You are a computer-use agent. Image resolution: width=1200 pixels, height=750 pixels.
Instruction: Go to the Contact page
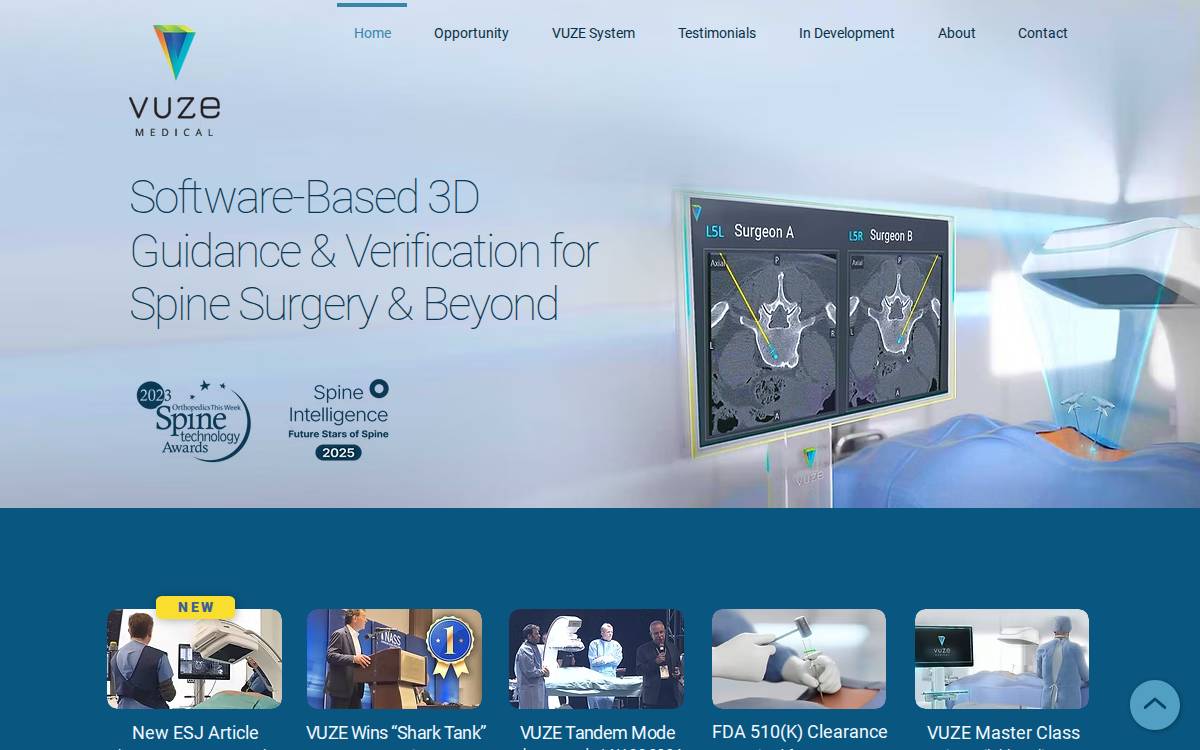(1042, 33)
